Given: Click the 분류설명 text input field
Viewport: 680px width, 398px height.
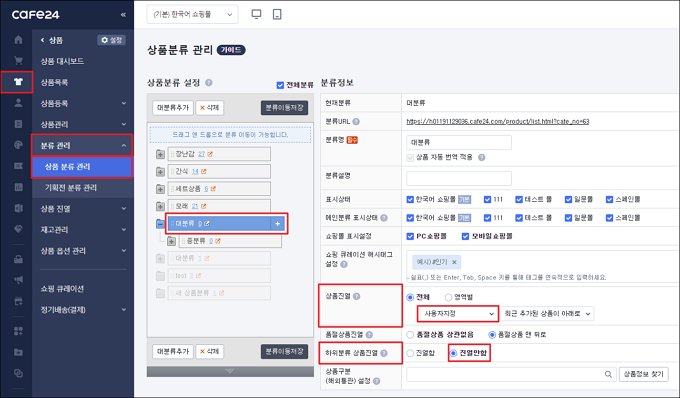Looking at the screenshot, I should point(459,178).
